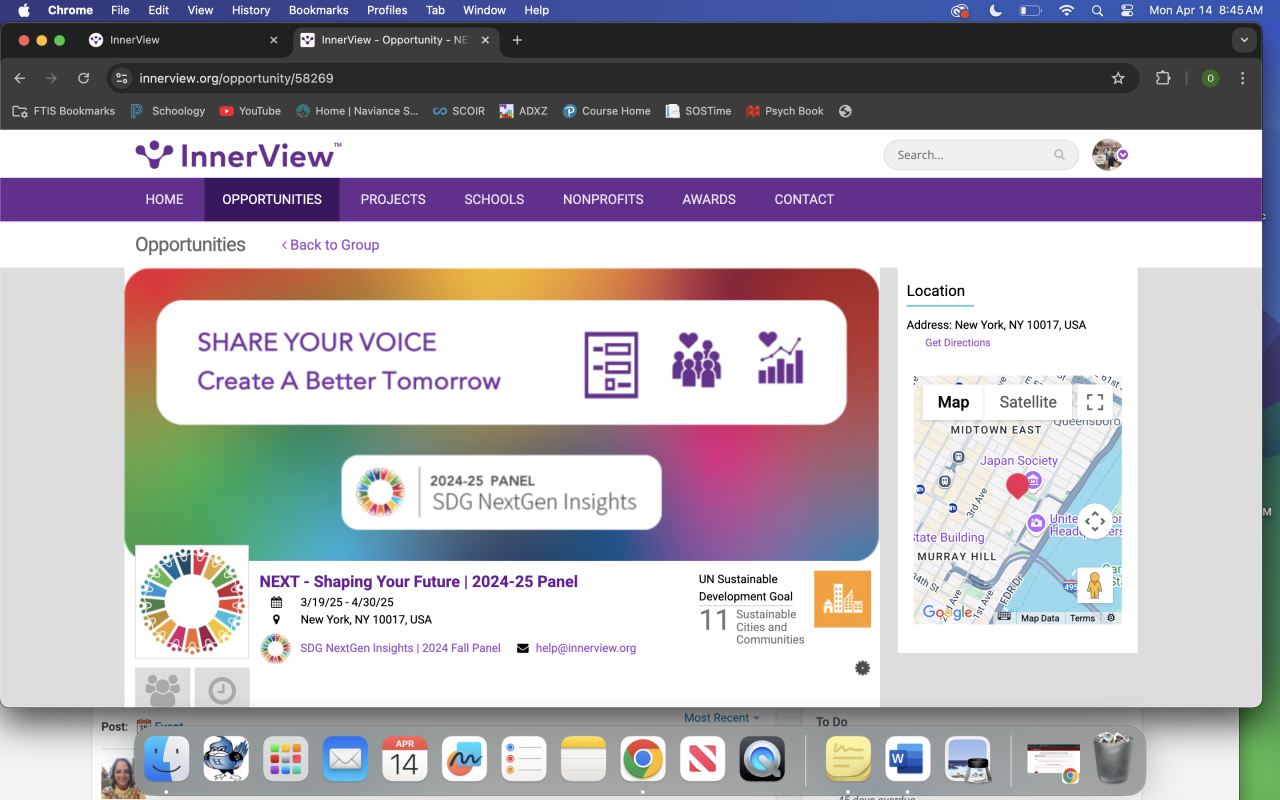
Task: Click the Back to Group link
Action: pyautogui.click(x=330, y=245)
